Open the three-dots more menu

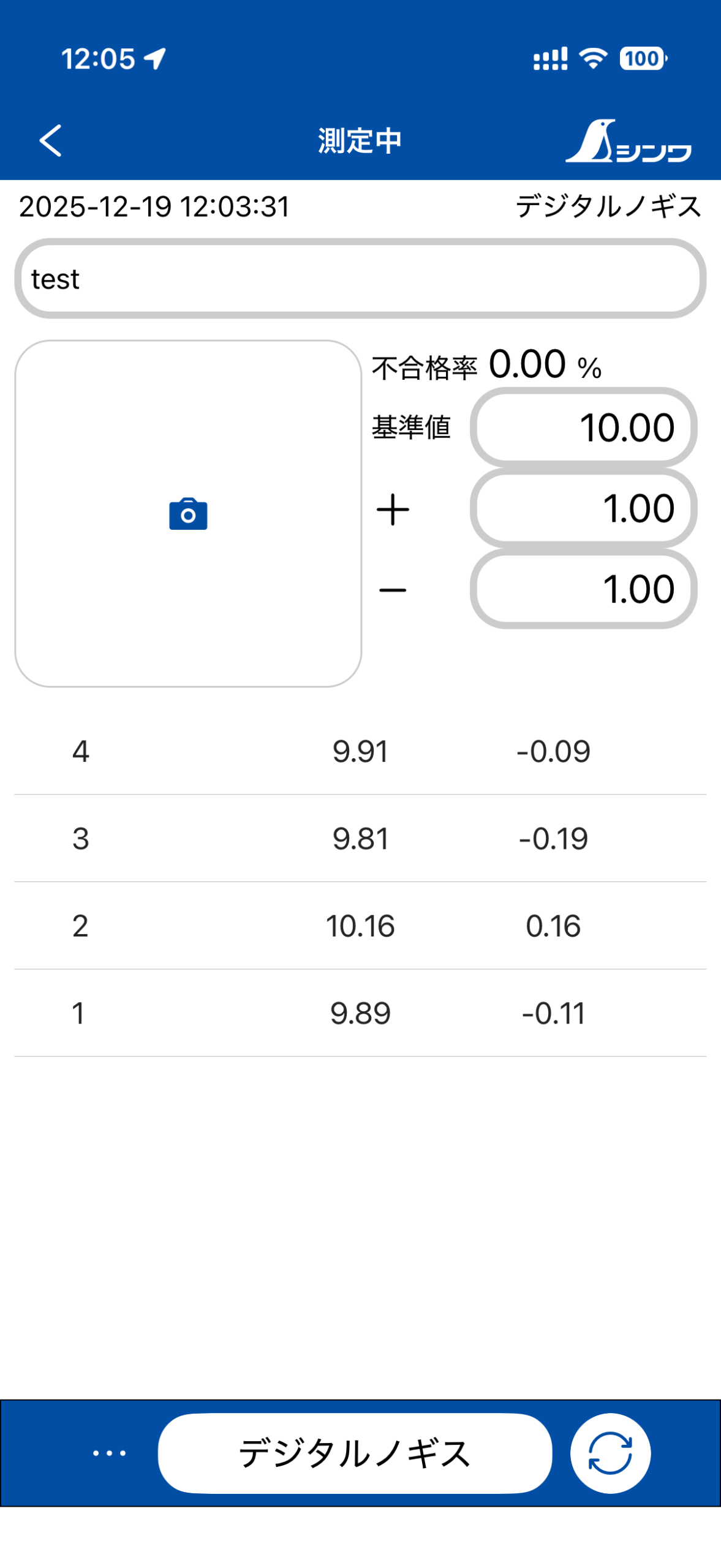[110, 1452]
